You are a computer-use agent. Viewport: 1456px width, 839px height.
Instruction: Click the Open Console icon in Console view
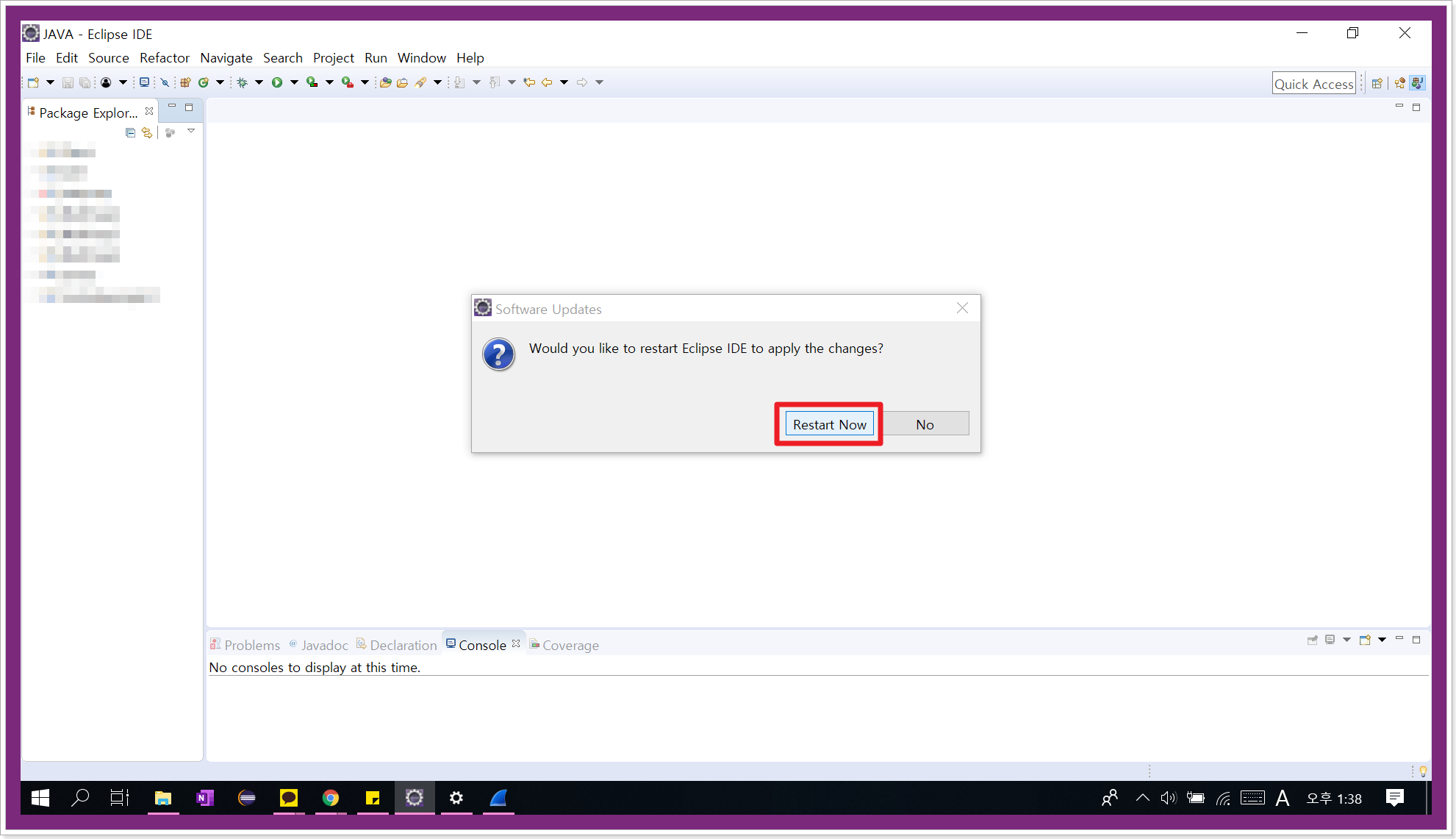tap(1365, 640)
